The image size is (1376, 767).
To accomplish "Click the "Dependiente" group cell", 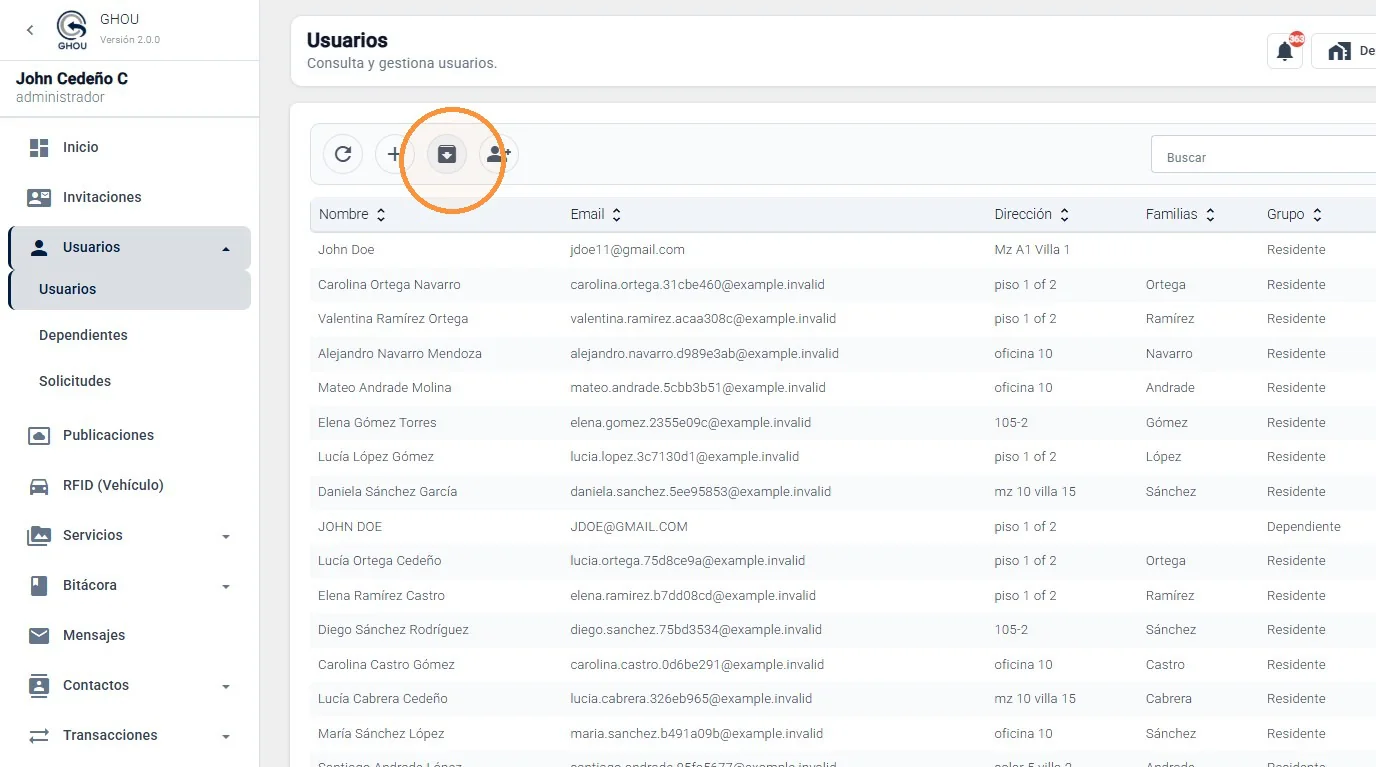I will [x=1303, y=526].
